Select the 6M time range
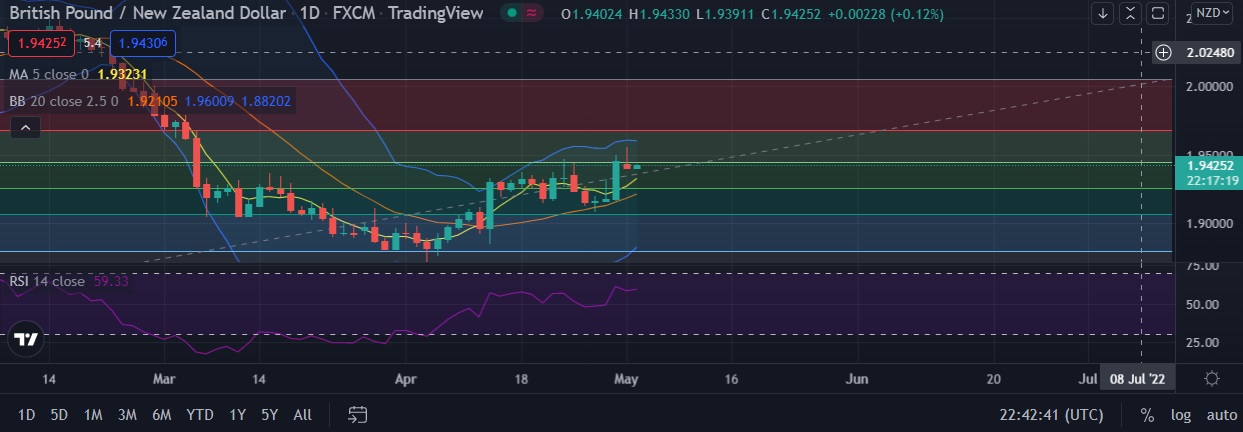This screenshot has height=432, width=1243. pyautogui.click(x=162, y=414)
